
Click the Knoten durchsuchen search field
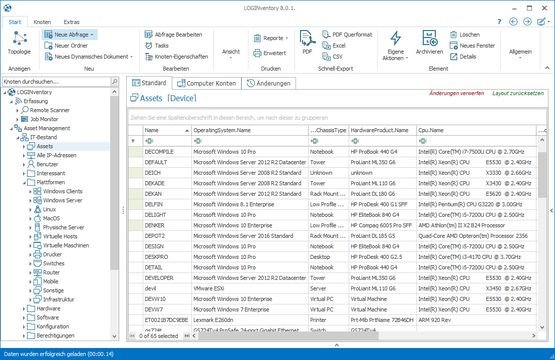[57, 81]
